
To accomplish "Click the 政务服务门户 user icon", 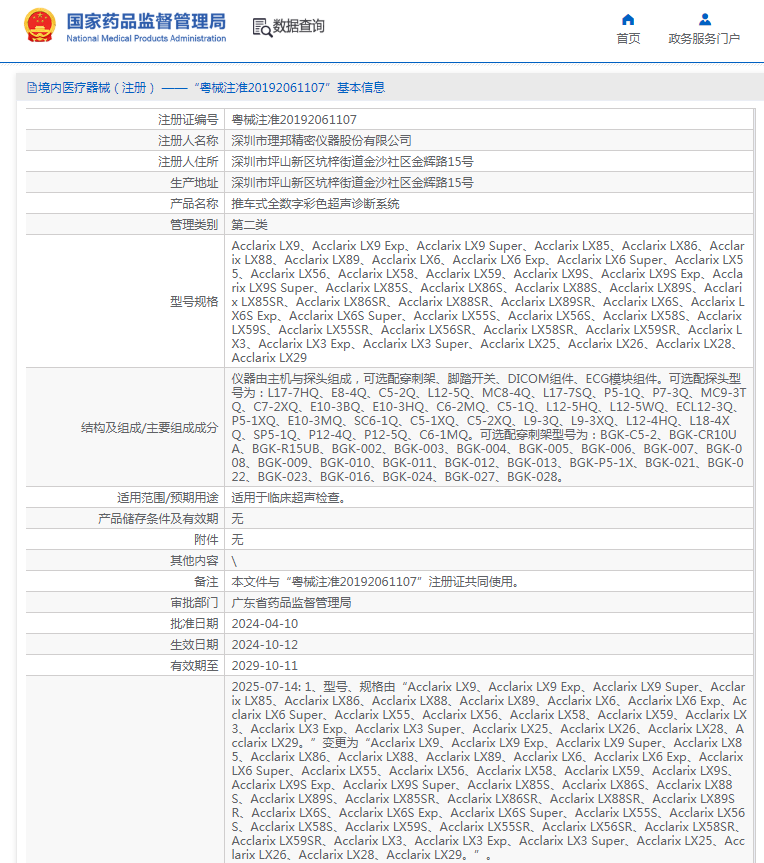I will coord(705,19).
